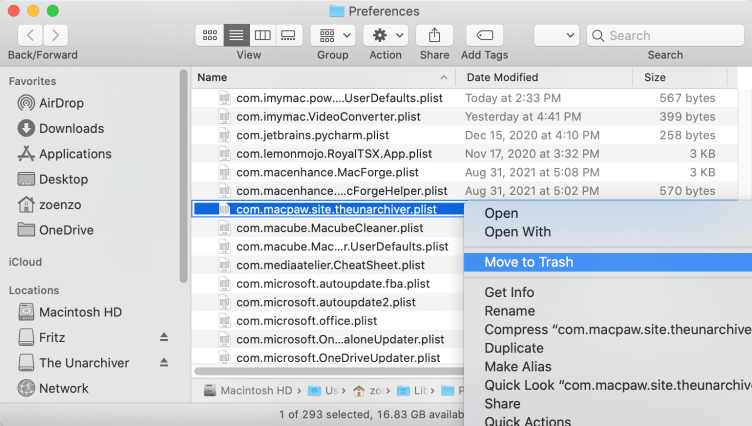Image resolution: width=752 pixels, height=426 pixels.
Task: Select The Unarchiver volume
Action: point(74,363)
